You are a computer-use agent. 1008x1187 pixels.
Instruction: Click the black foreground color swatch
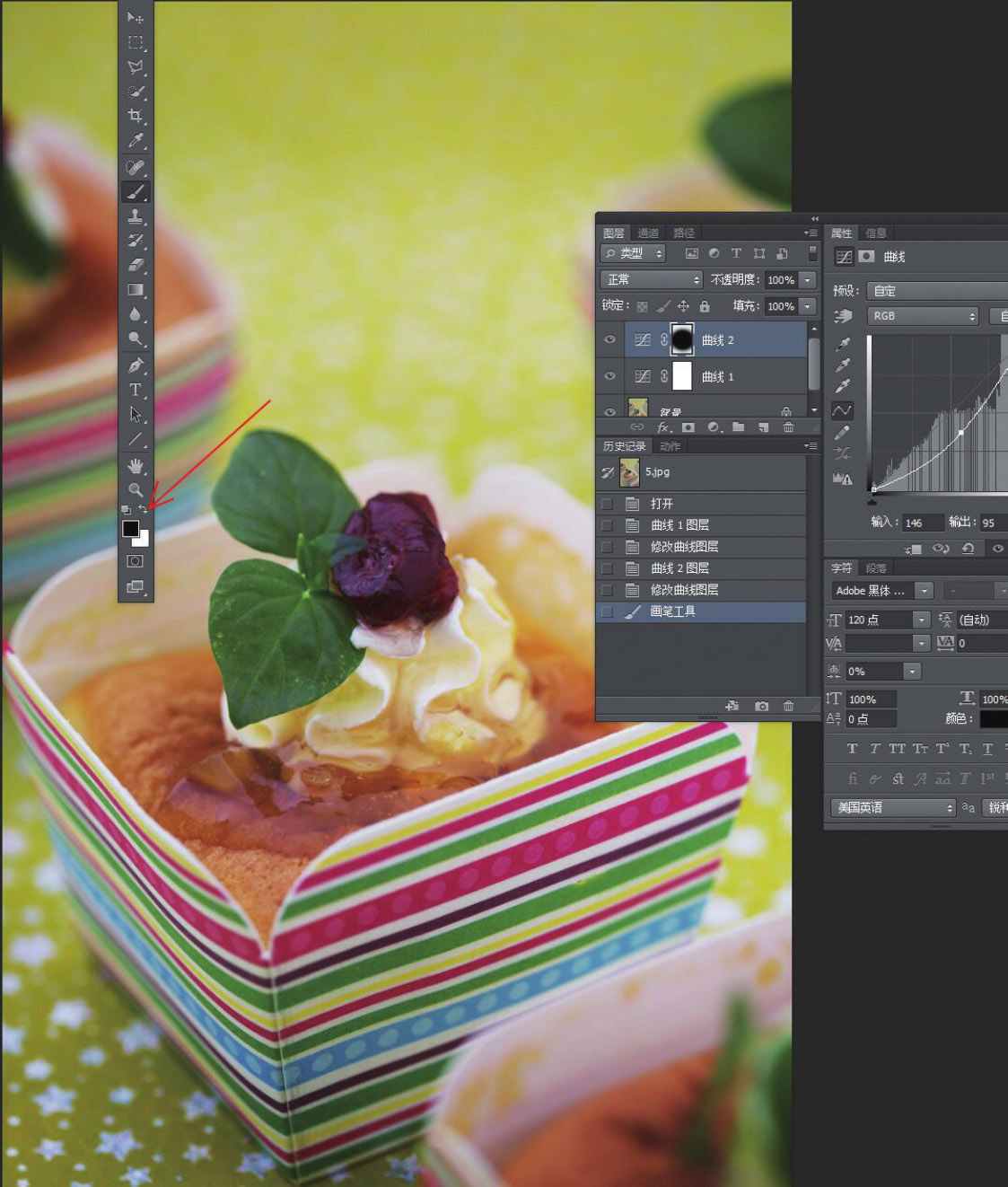(x=130, y=528)
